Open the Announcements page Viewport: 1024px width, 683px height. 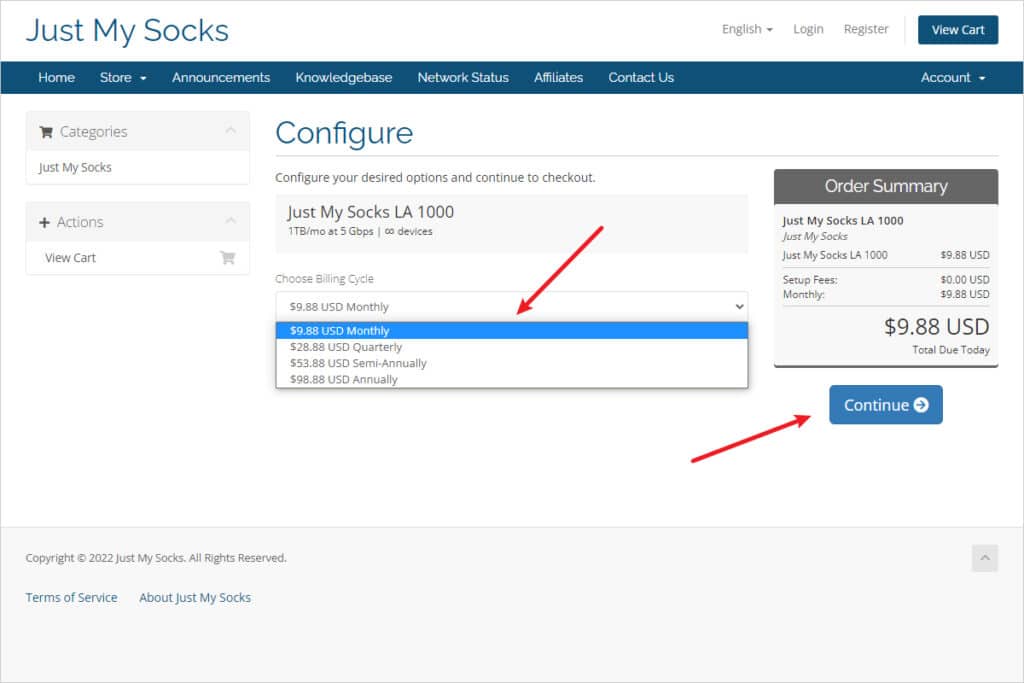point(221,78)
